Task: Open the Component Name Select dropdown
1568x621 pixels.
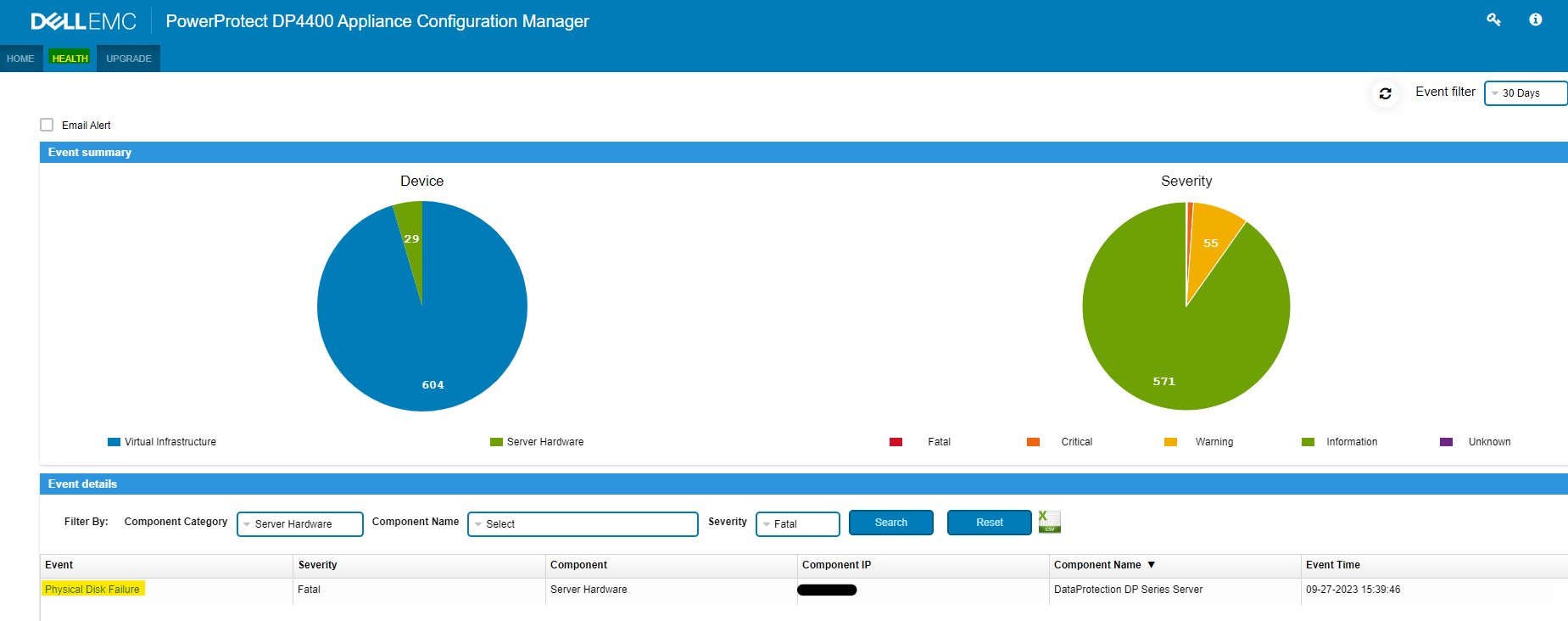Action: [x=583, y=524]
